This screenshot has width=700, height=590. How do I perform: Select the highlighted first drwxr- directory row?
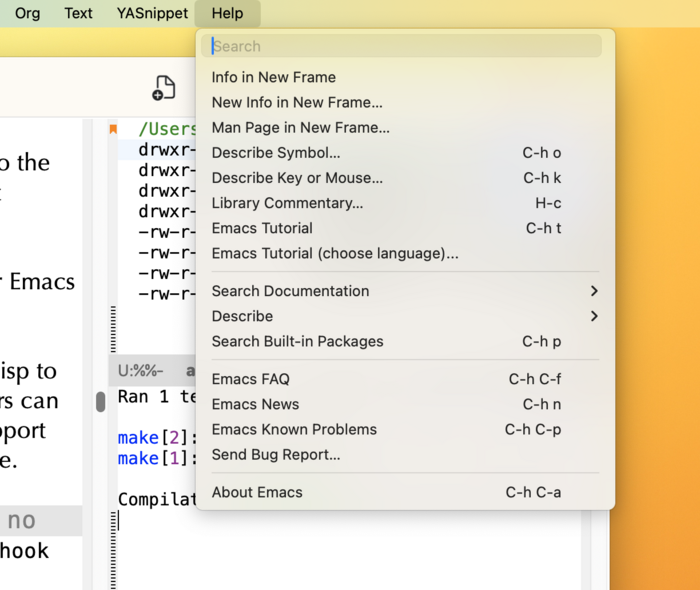pos(157,150)
